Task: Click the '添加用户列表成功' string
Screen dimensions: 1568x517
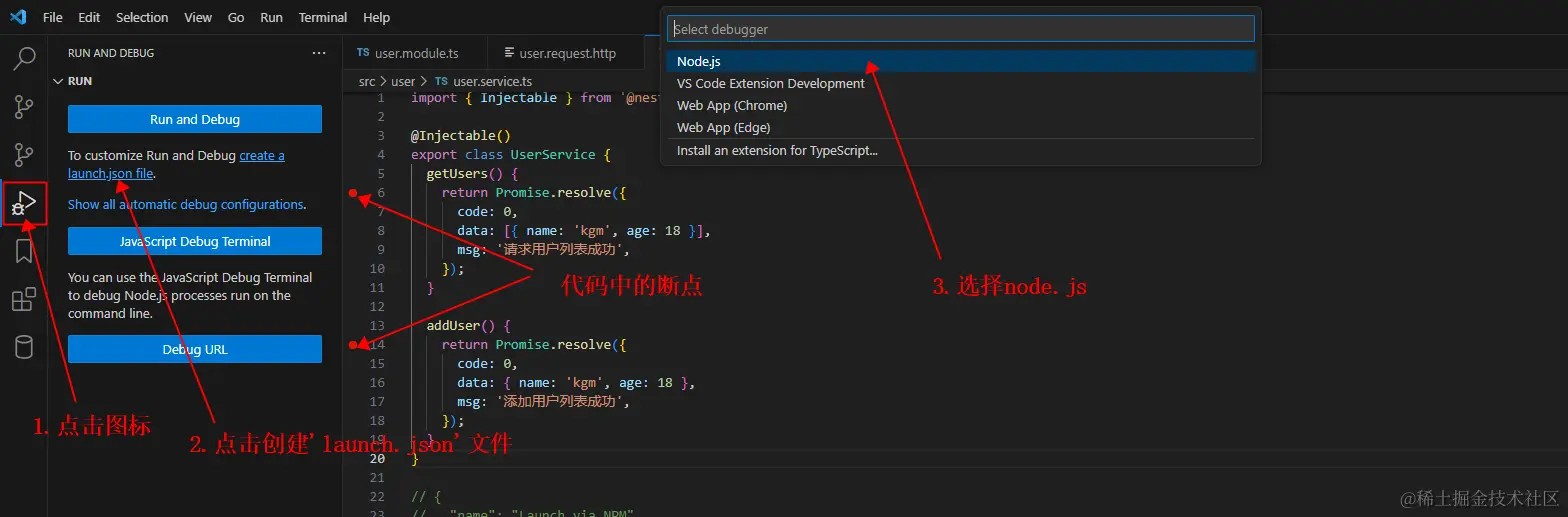Action: (x=558, y=402)
